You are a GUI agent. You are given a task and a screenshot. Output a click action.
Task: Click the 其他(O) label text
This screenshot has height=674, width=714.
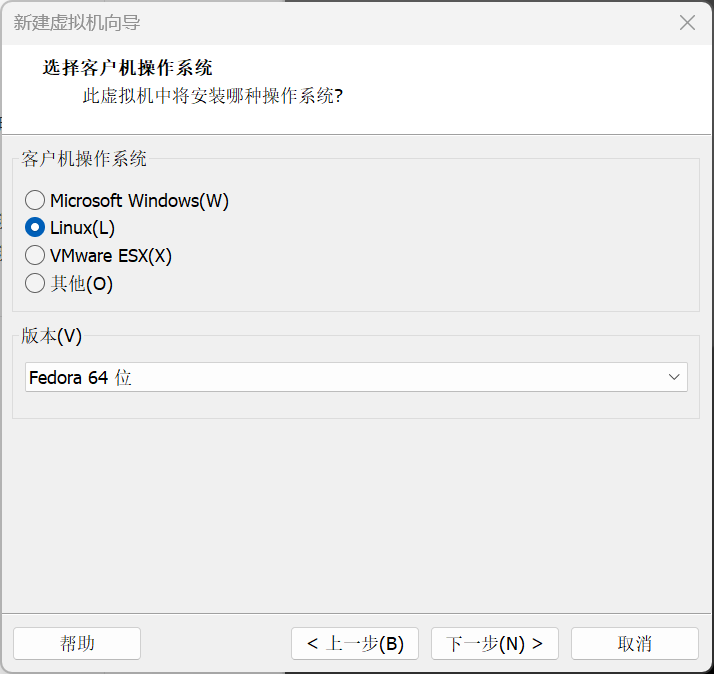(x=82, y=284)
